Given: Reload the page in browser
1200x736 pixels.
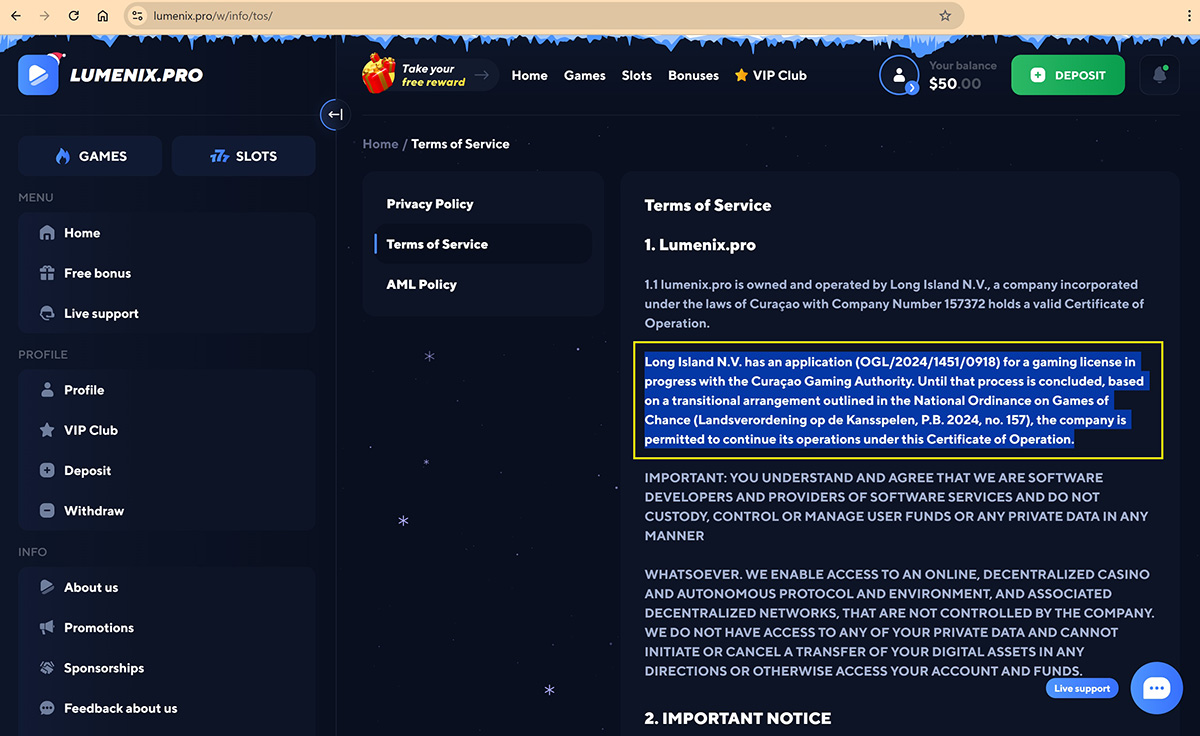Looking at the screenshot, I should coord(73,16).
